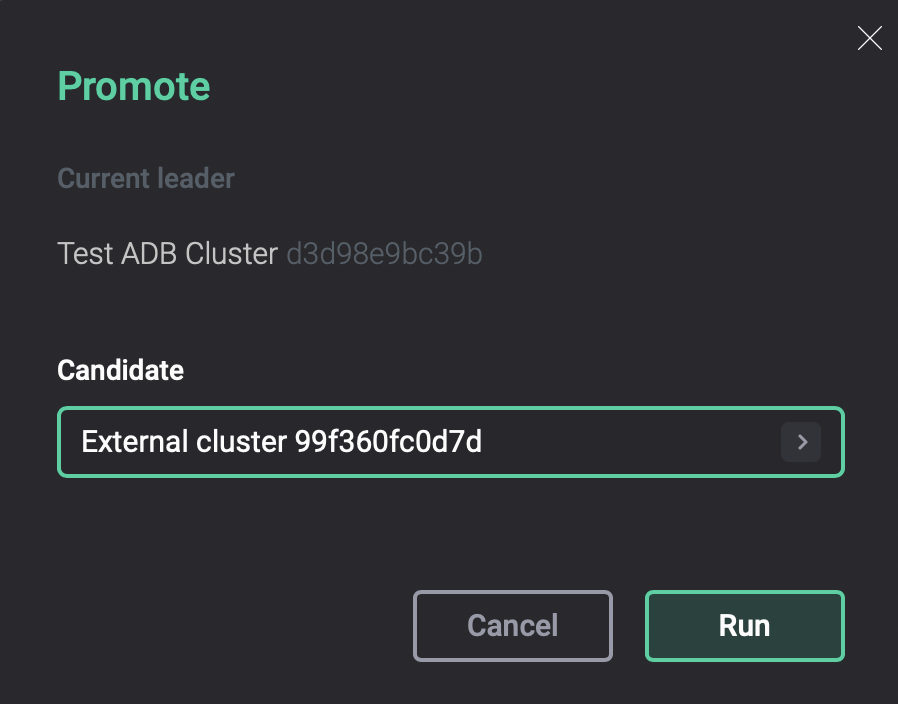Click the External cluster 99f360fc0d7d value
Screen dimensions: 898x704
282,442
